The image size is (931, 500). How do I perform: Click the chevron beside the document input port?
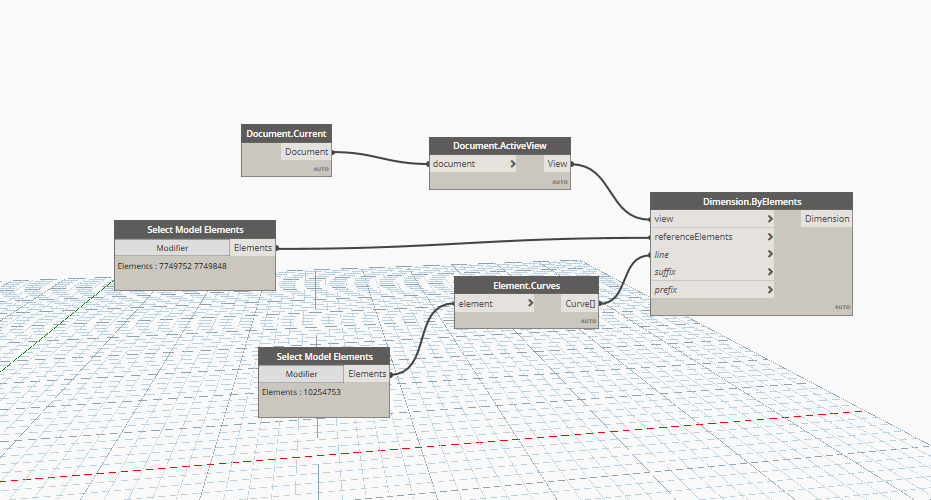coord(512,164)
